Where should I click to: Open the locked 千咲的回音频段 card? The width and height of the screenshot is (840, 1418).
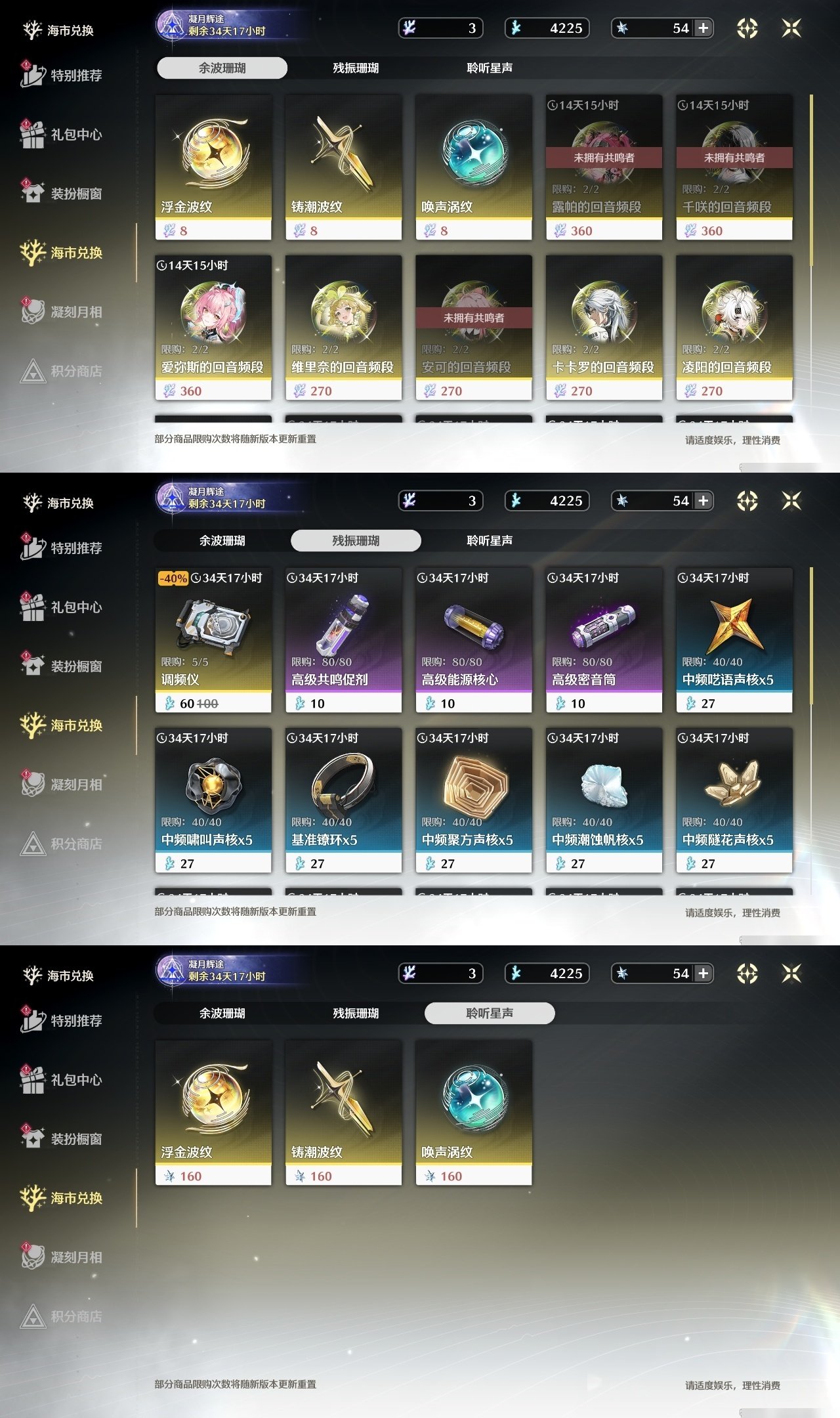pyautogui.click(x=734, y=167)
